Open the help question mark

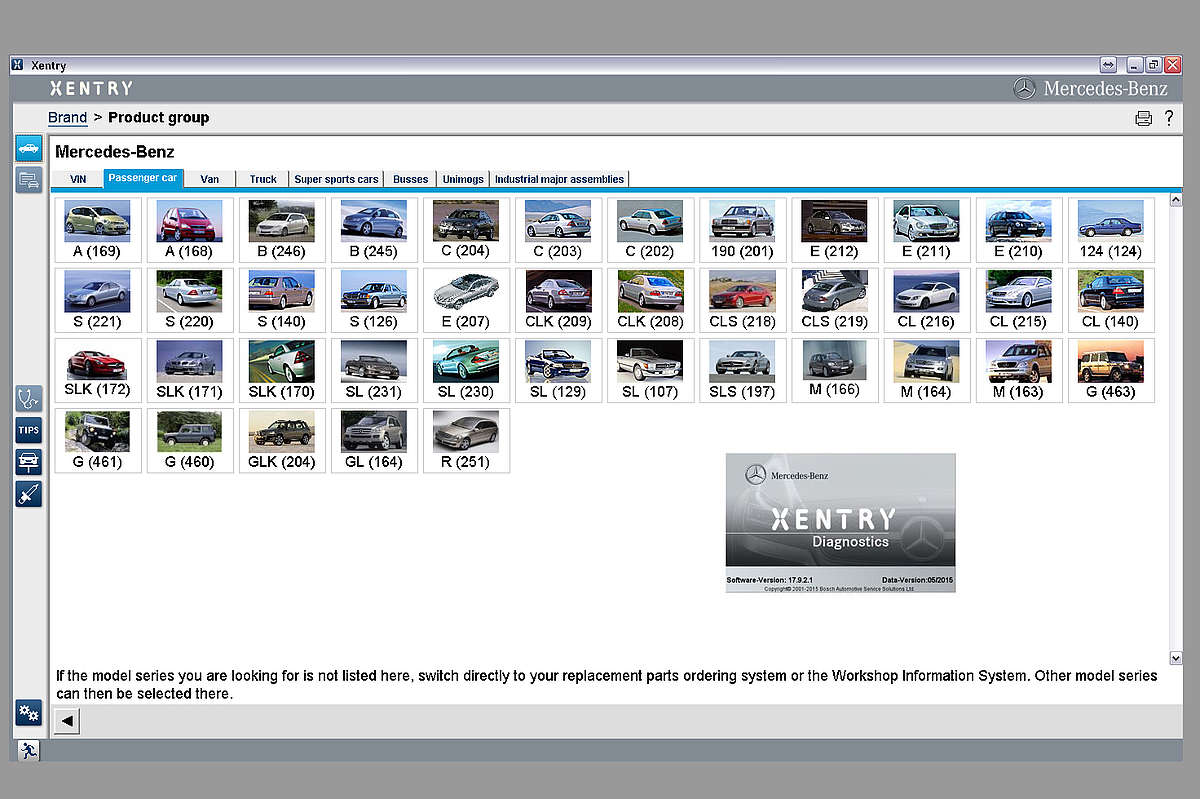(x=1169, y=118)
